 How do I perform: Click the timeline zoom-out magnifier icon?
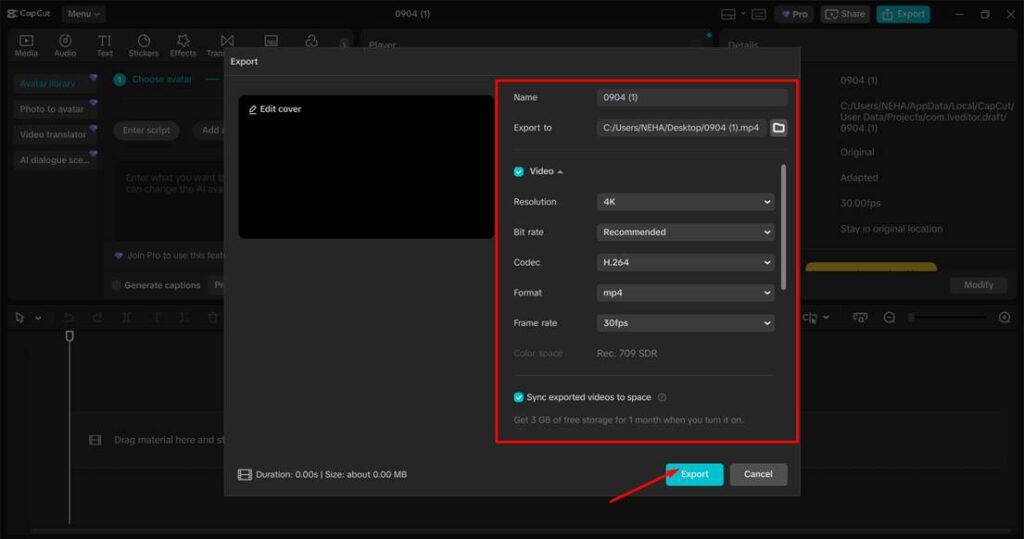[x=889, y=317]
